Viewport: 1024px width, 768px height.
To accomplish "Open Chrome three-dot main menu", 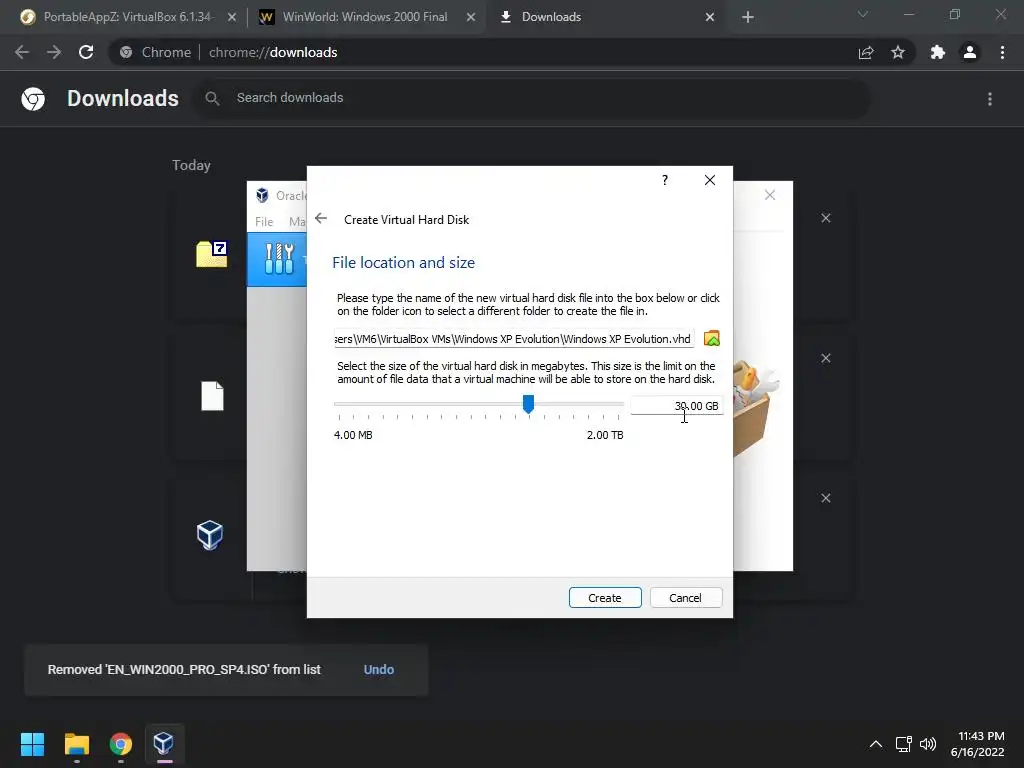I will point(1002,52).
